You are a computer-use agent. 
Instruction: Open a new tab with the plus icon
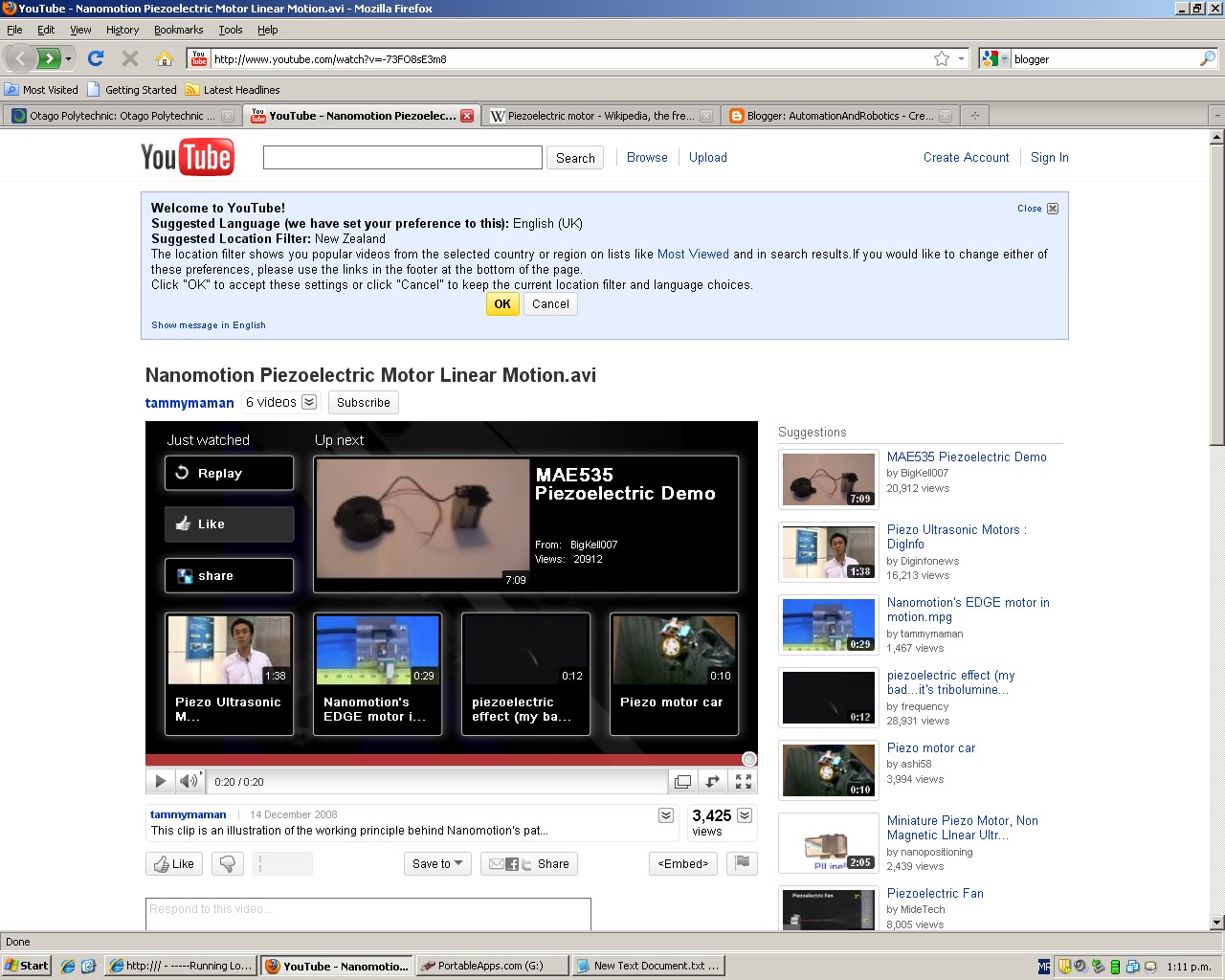click(975, 116)
